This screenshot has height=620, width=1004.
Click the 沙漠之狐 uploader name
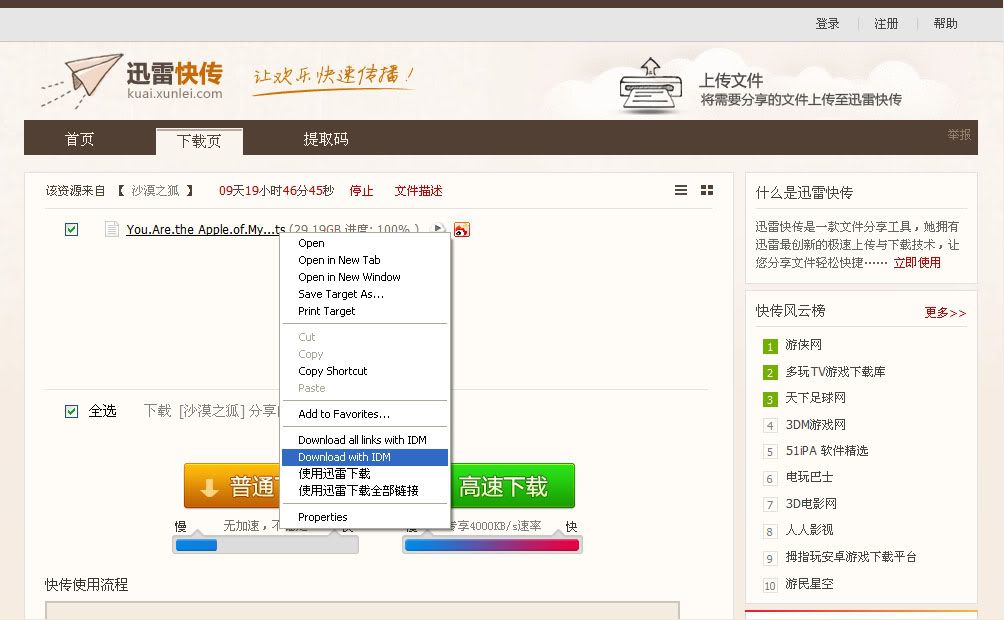pyautogui.click(x=156, y=191)
